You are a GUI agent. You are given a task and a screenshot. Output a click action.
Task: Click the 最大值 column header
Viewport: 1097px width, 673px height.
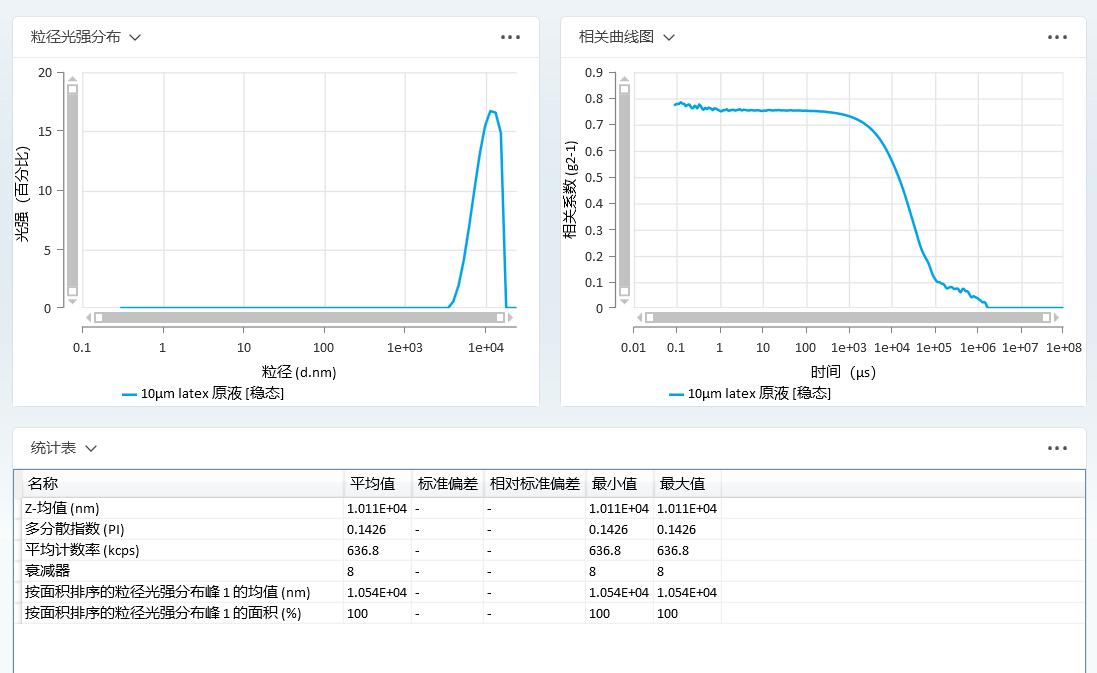(683, 483)
